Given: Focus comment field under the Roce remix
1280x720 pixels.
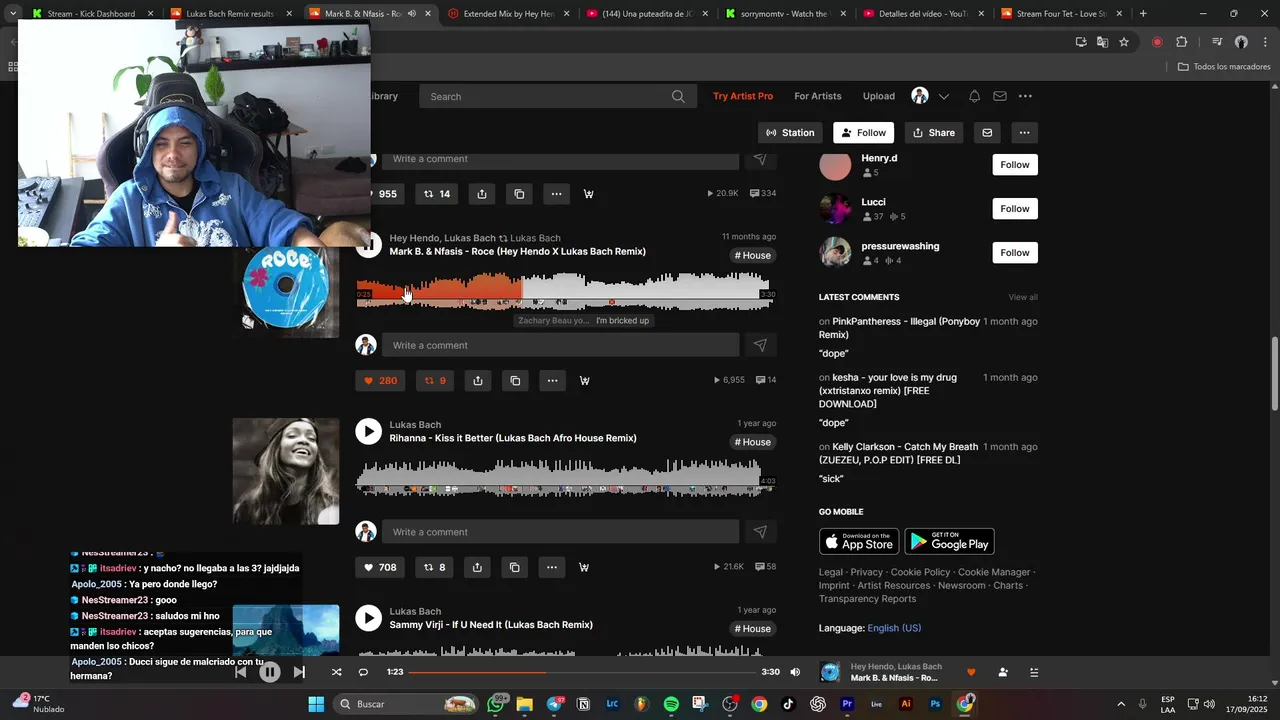Looking at the screenshot, I should (560, 345).
